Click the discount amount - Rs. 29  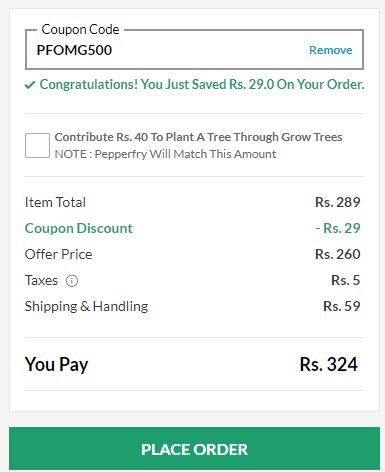point(338,228)
